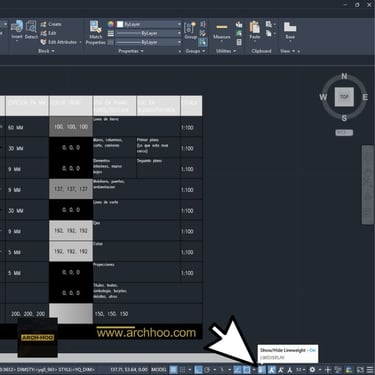Open the snap mode settings dropdown arrow

pyautogui.click(x=190, y=369)
